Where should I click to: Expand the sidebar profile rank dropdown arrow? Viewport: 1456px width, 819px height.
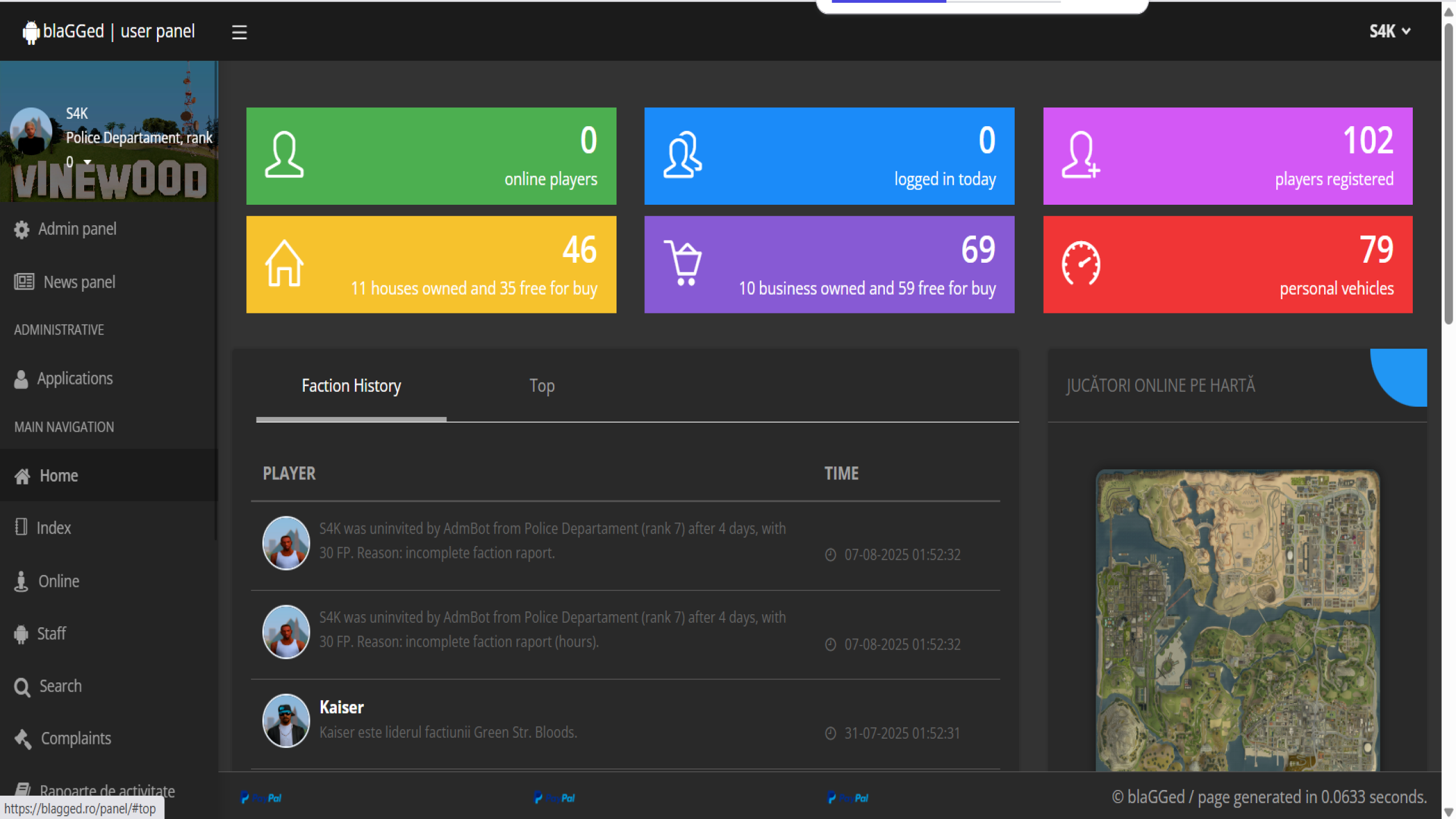tap(87, 162)
